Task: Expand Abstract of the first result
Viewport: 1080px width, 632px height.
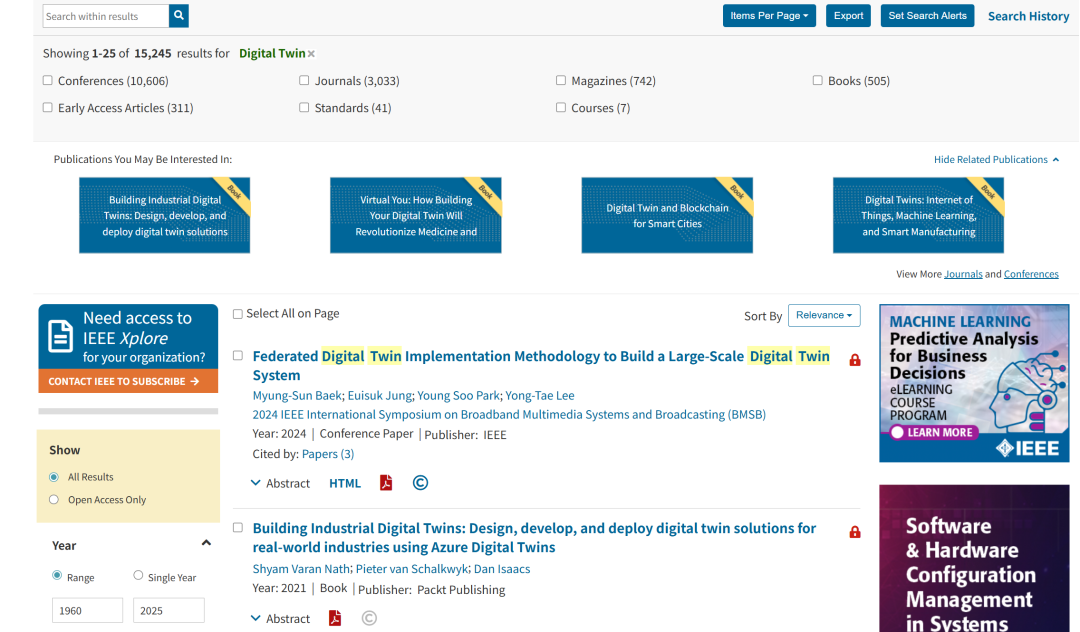Action: [x=280, y=483]
